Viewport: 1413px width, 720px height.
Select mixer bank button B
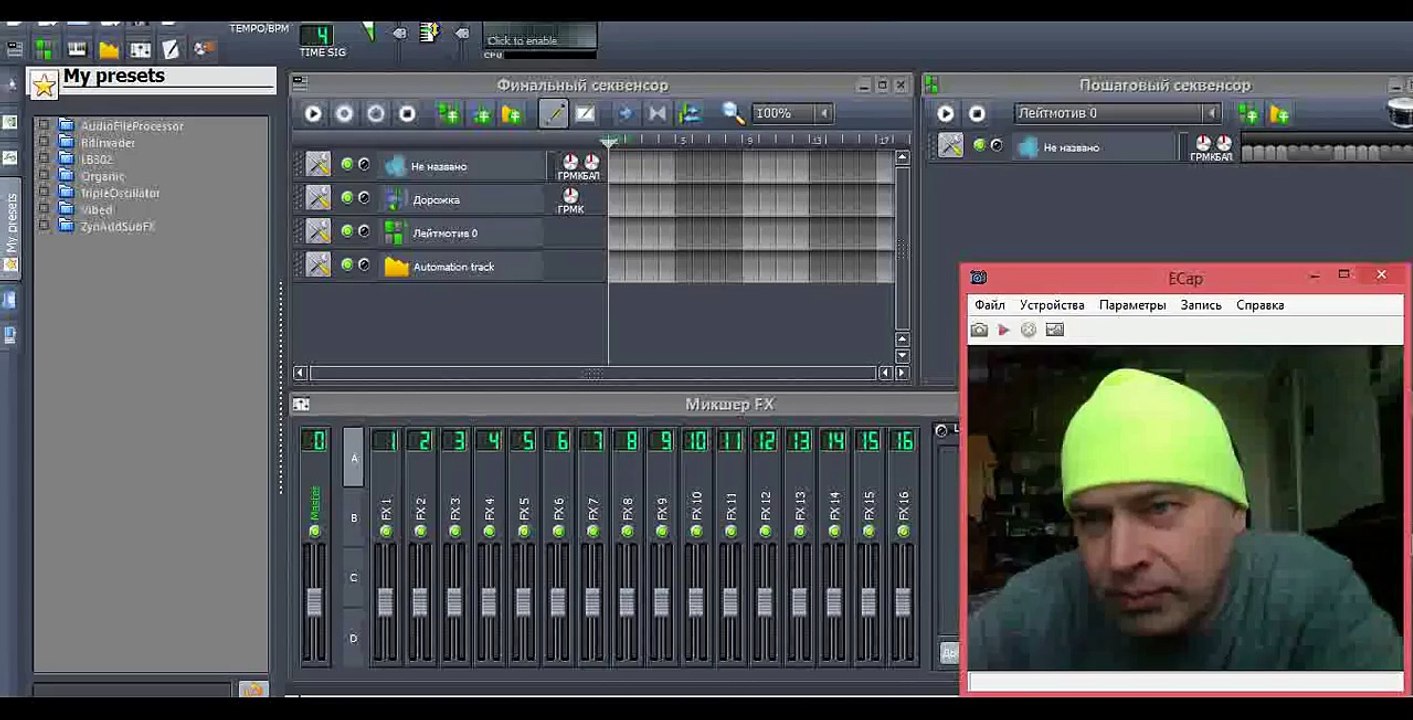(353, 518)
